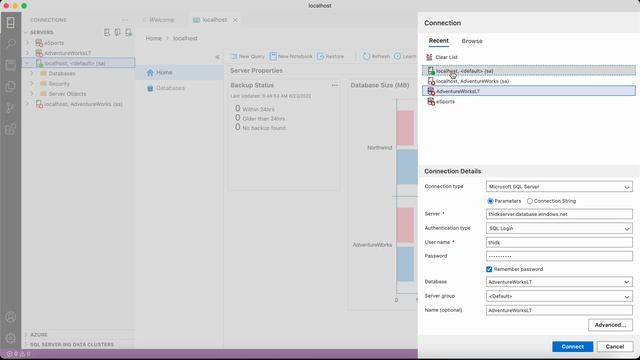Open the Connection type dropdown
Screen dimensions: 640x360
(559, 187)
